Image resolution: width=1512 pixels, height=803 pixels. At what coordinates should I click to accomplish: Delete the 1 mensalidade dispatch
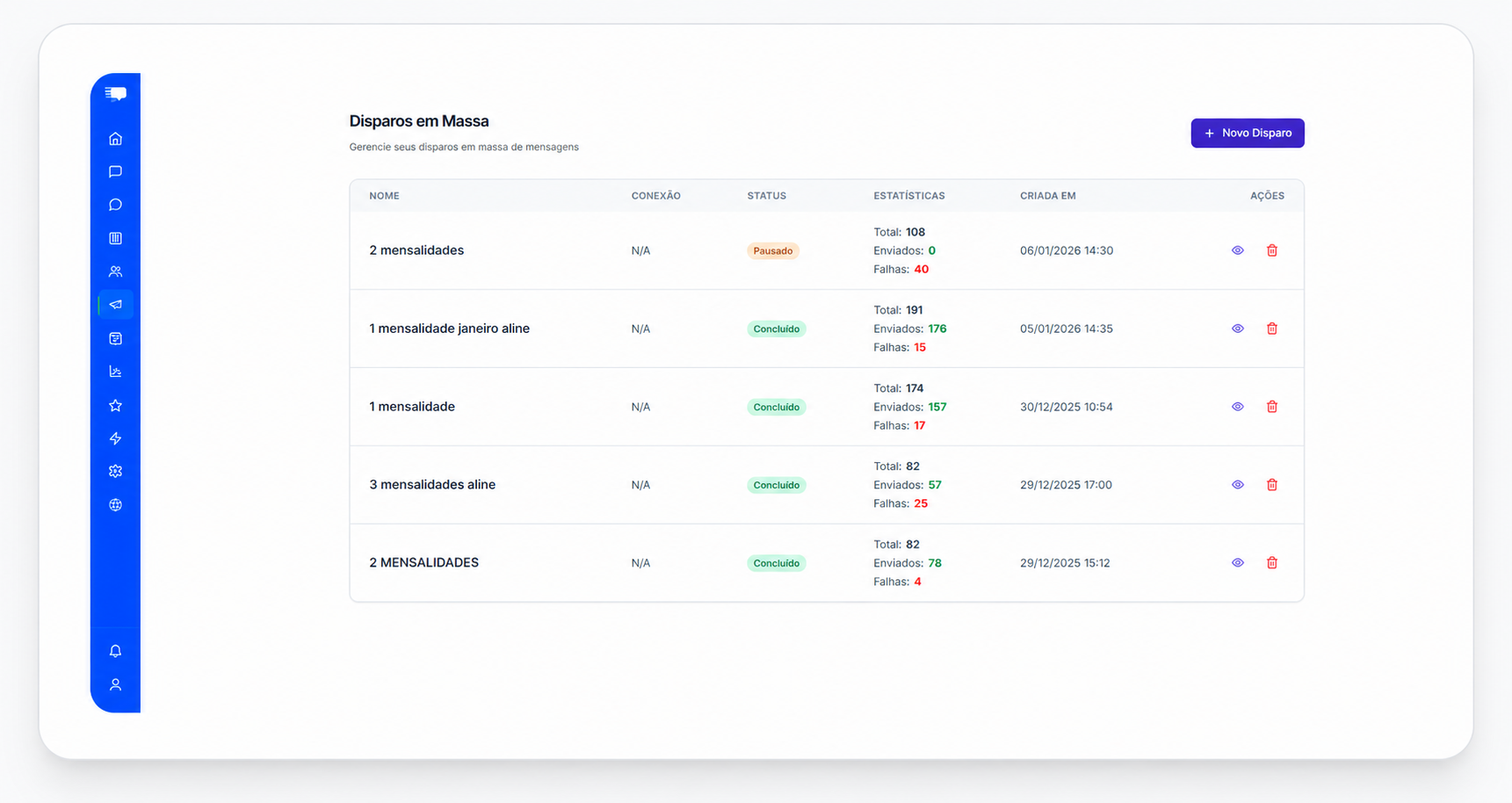tap(1271, 407)
